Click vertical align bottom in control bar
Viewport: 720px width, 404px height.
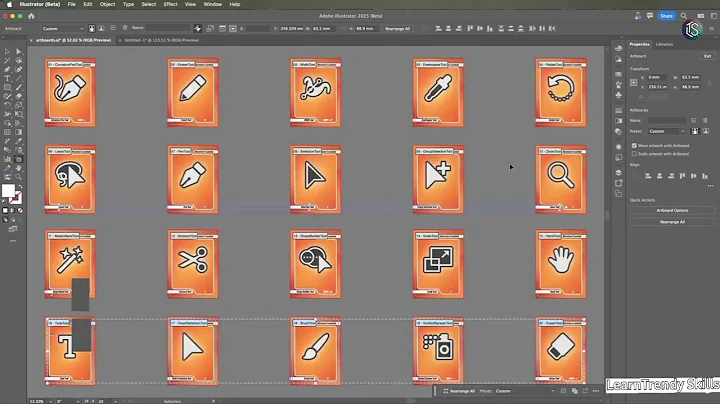(490, 28)
